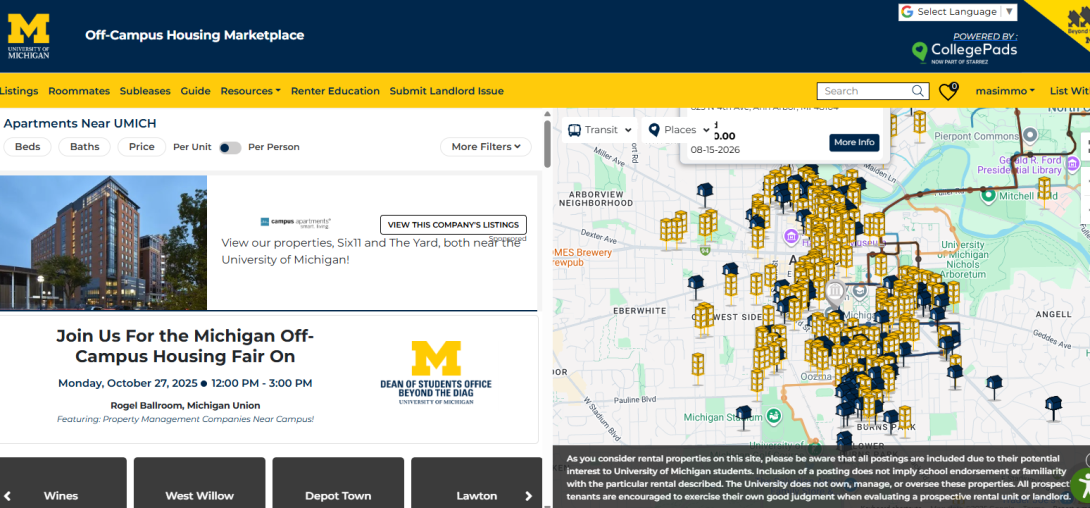Click the campus apartments company logo
Image resolution: width=1090 pixels, height=508 pixels.
click(295, 222)
